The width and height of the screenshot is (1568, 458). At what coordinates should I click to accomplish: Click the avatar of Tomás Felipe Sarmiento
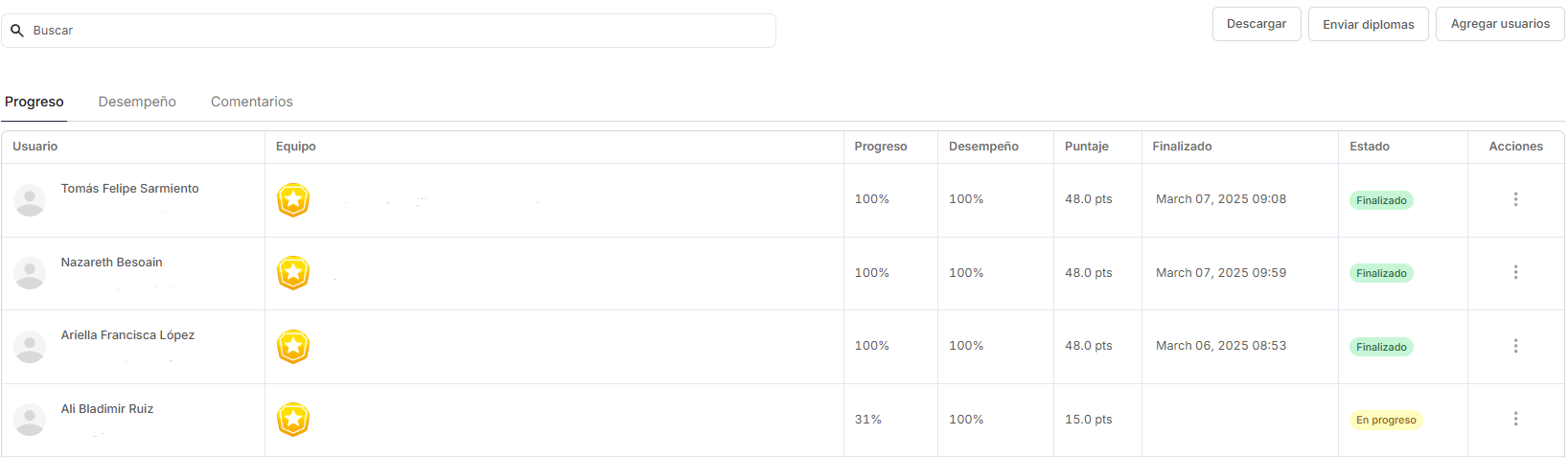[x=30, y=200]
